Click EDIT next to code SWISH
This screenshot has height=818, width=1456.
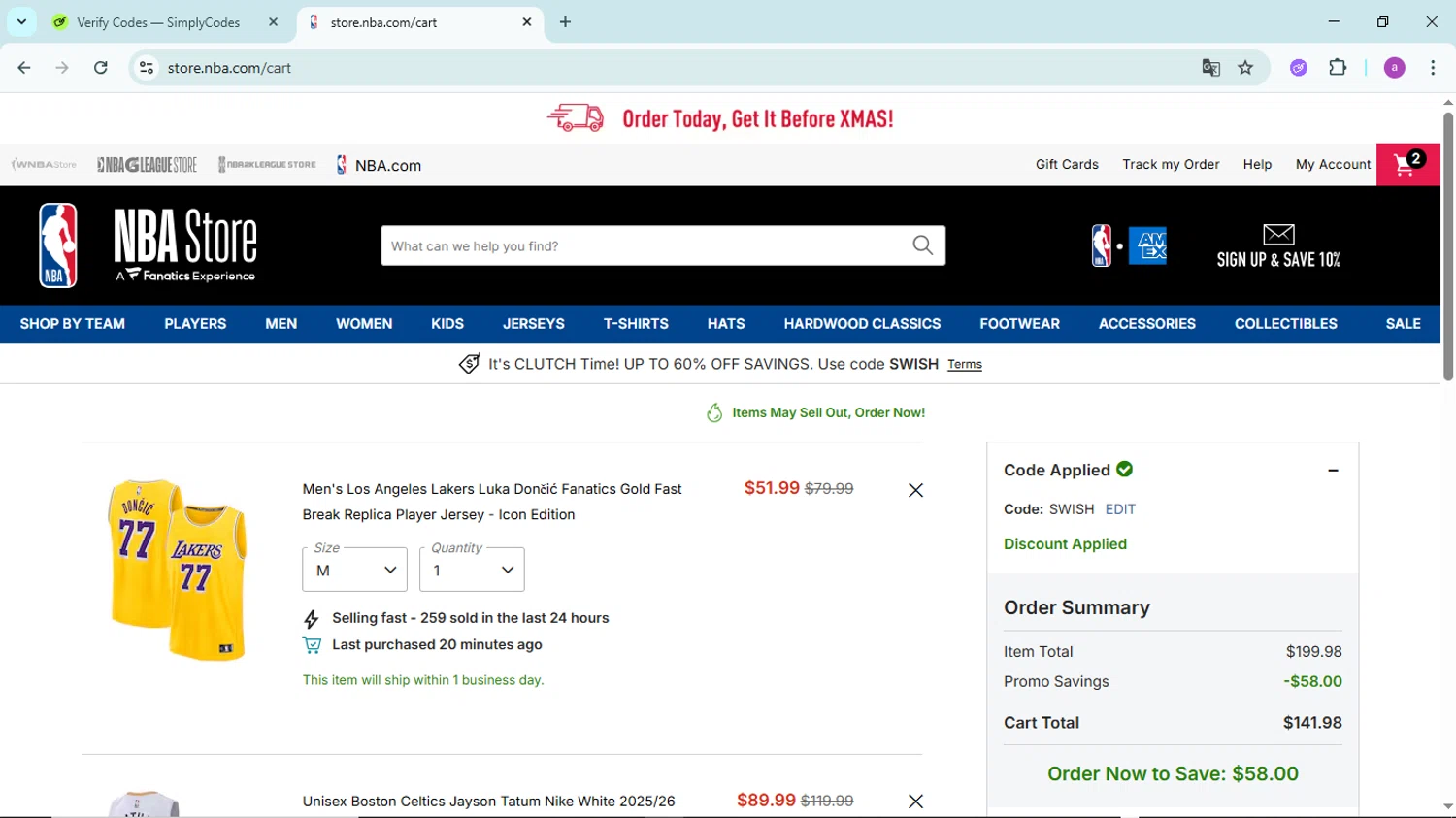(x=1120, y=509)
